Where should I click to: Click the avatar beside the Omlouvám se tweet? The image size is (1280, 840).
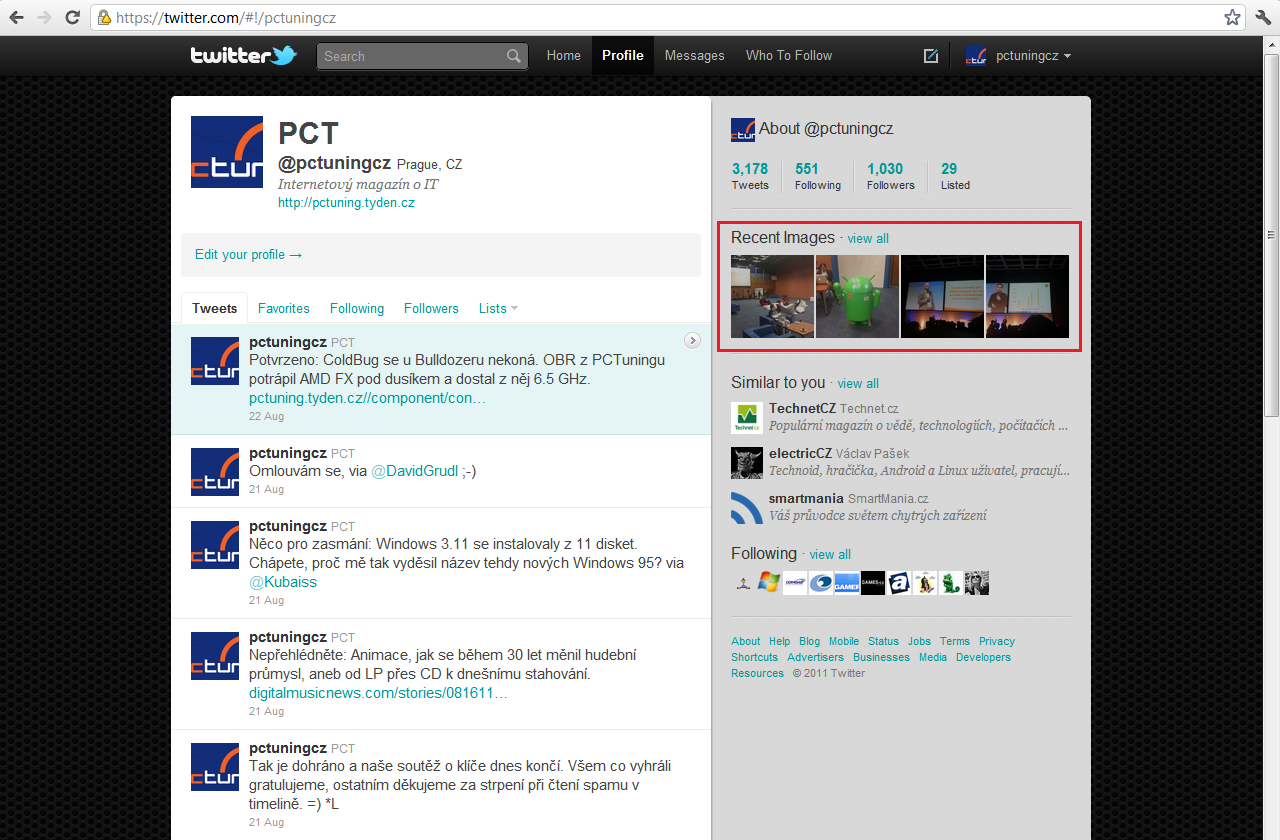(215, 472)
